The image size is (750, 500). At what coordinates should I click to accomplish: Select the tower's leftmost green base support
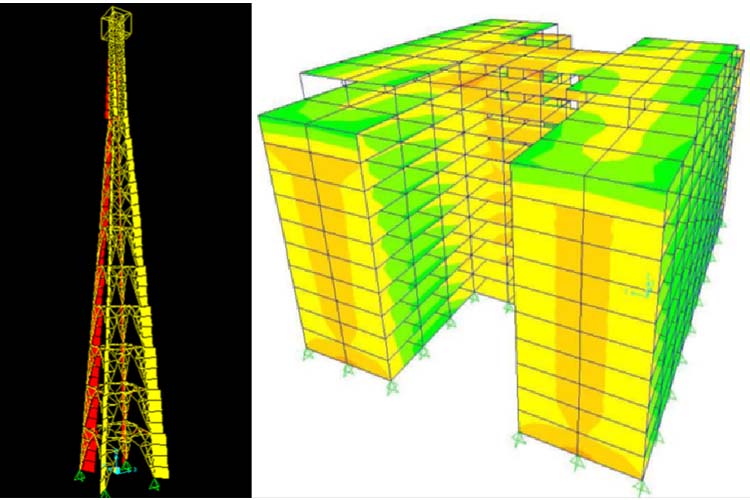79,478
